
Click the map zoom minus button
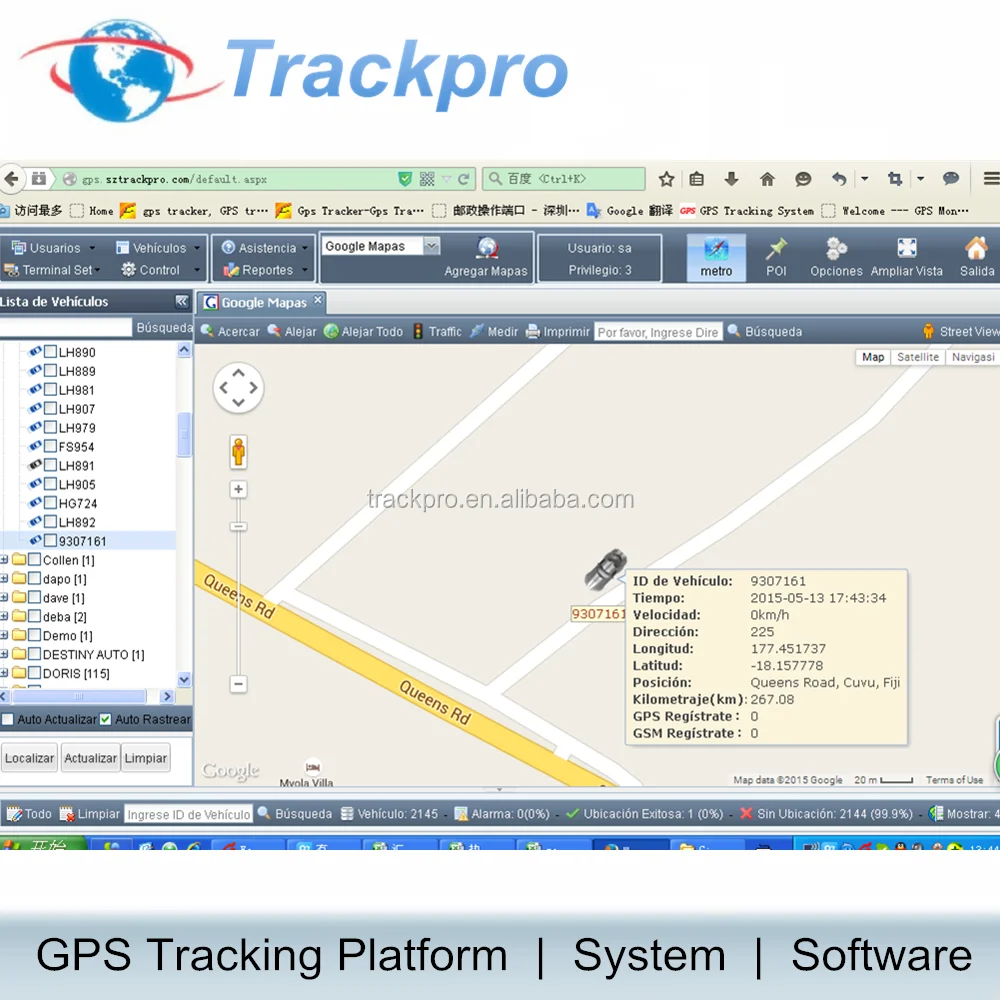point(238,684)
